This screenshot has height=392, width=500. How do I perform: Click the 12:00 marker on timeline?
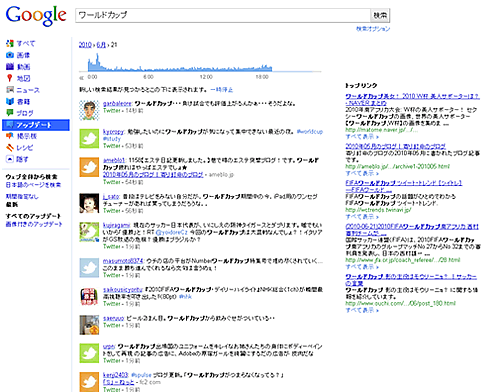tap(206, 77)
